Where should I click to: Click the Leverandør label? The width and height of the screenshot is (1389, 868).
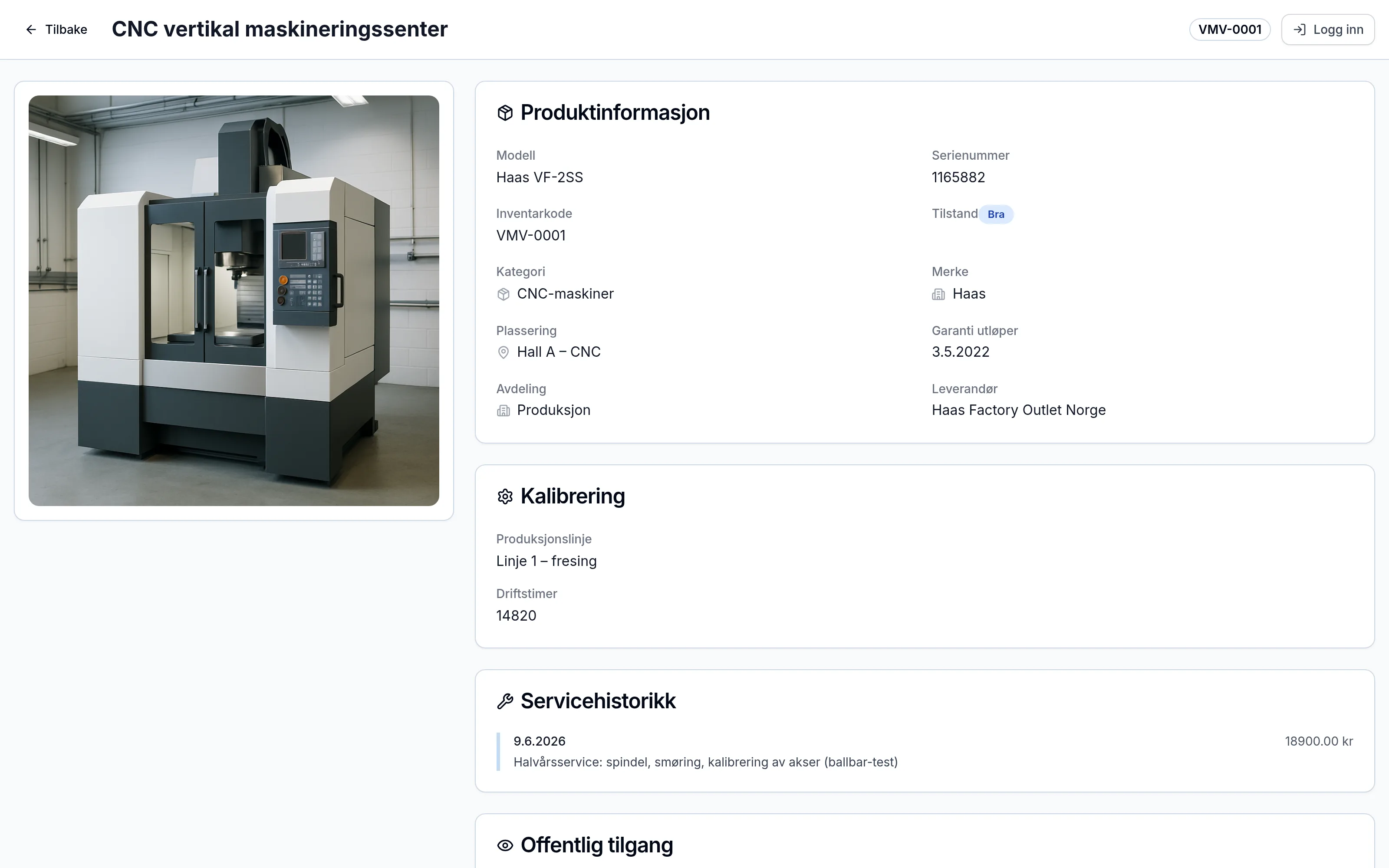(x=964, y=389)
